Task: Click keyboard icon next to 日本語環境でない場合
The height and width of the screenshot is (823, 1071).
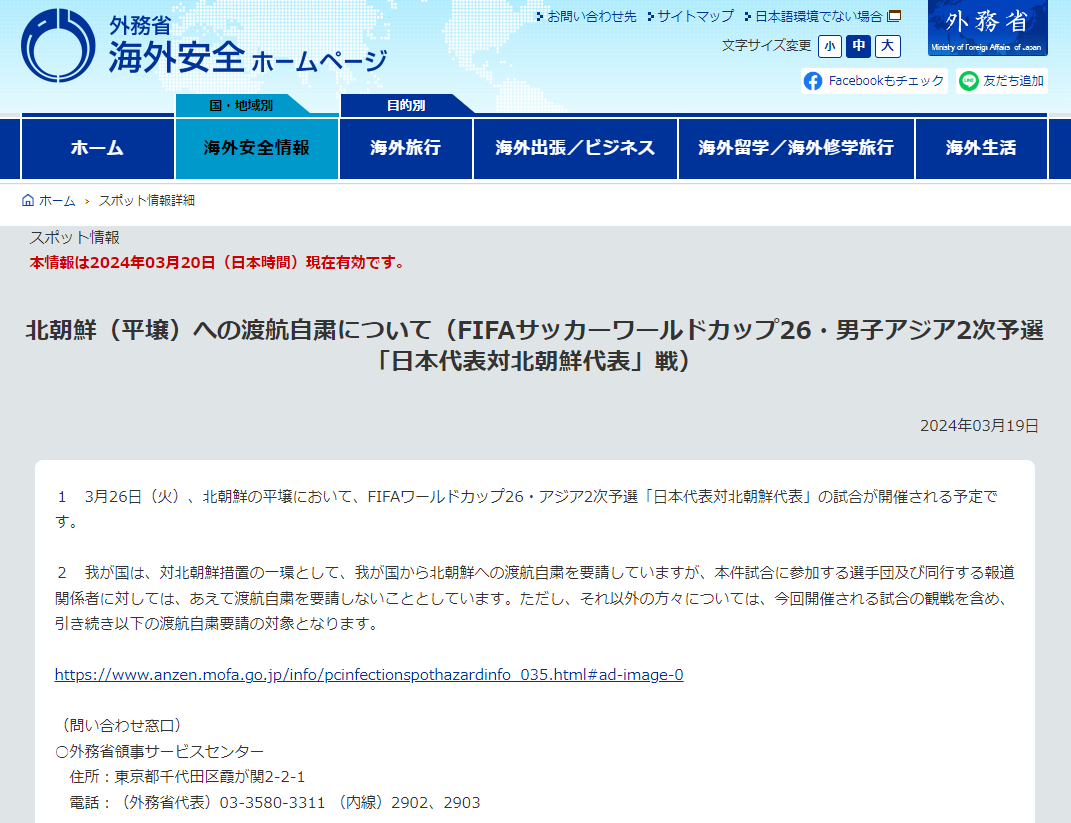Action: pyautogui.click(x=895, y=16)
